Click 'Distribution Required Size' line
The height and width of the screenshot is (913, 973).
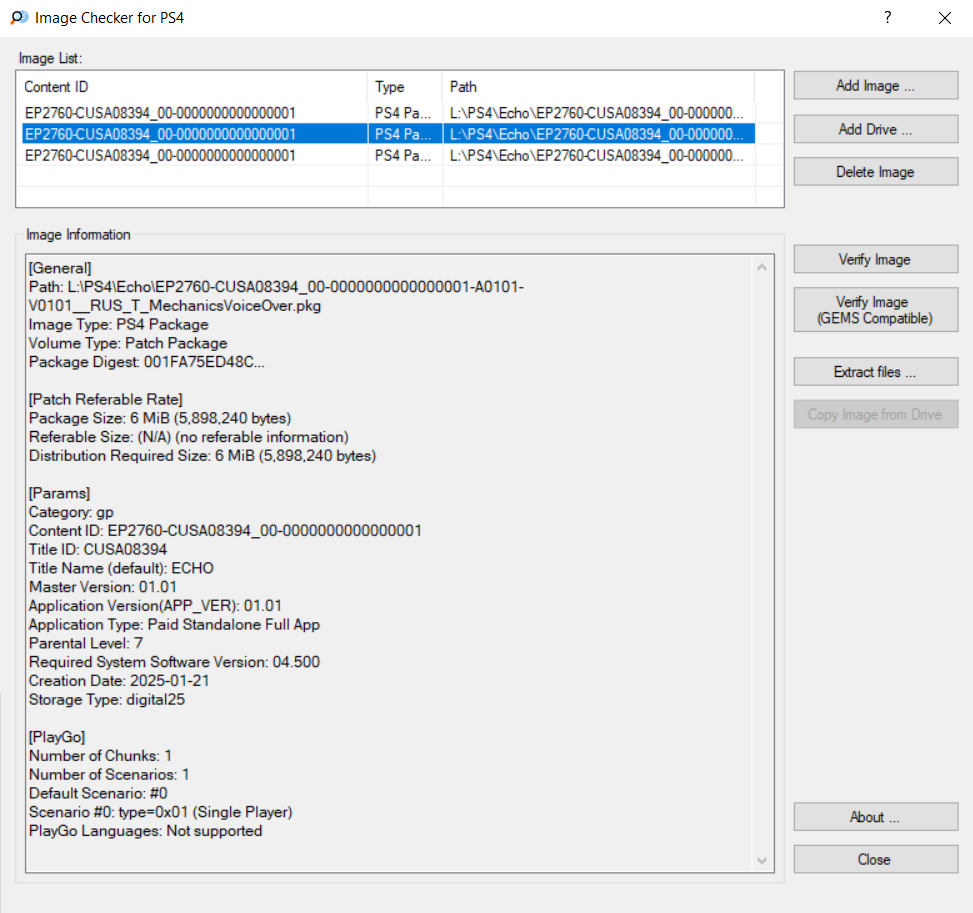coord(202,456)
